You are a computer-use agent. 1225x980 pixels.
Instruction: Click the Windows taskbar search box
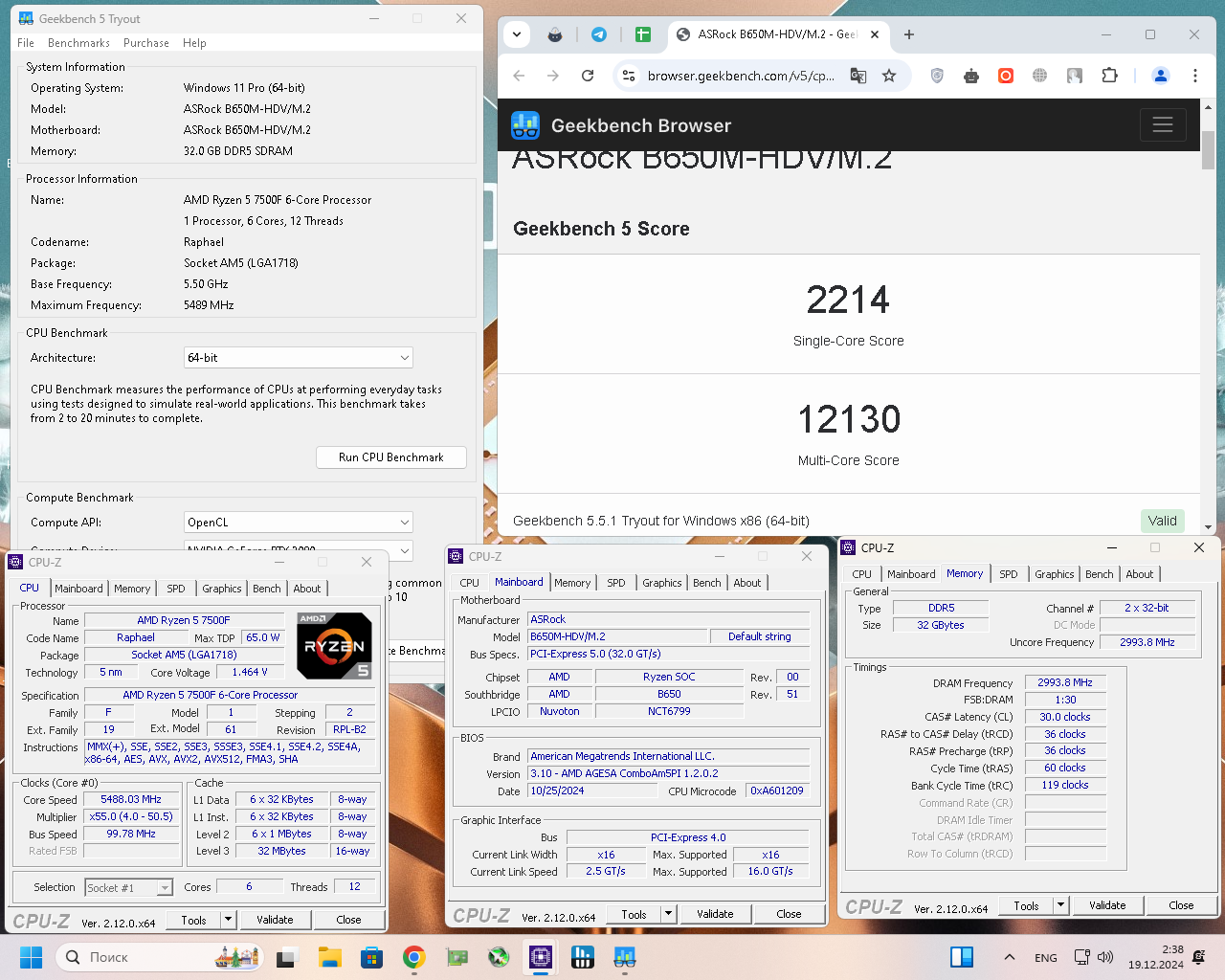[159, 957]
